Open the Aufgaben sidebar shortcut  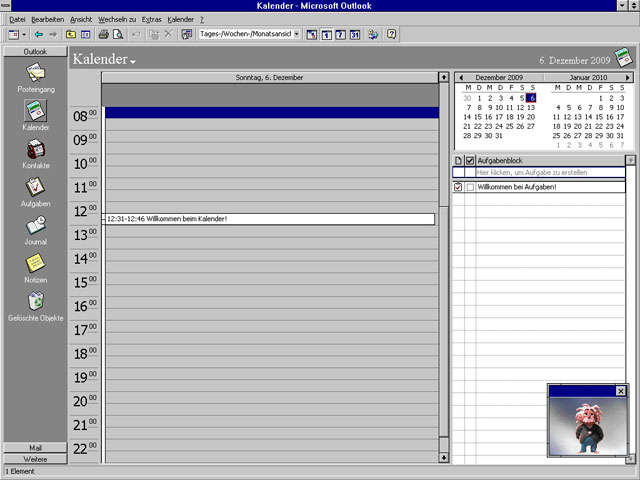coord(35,190)
